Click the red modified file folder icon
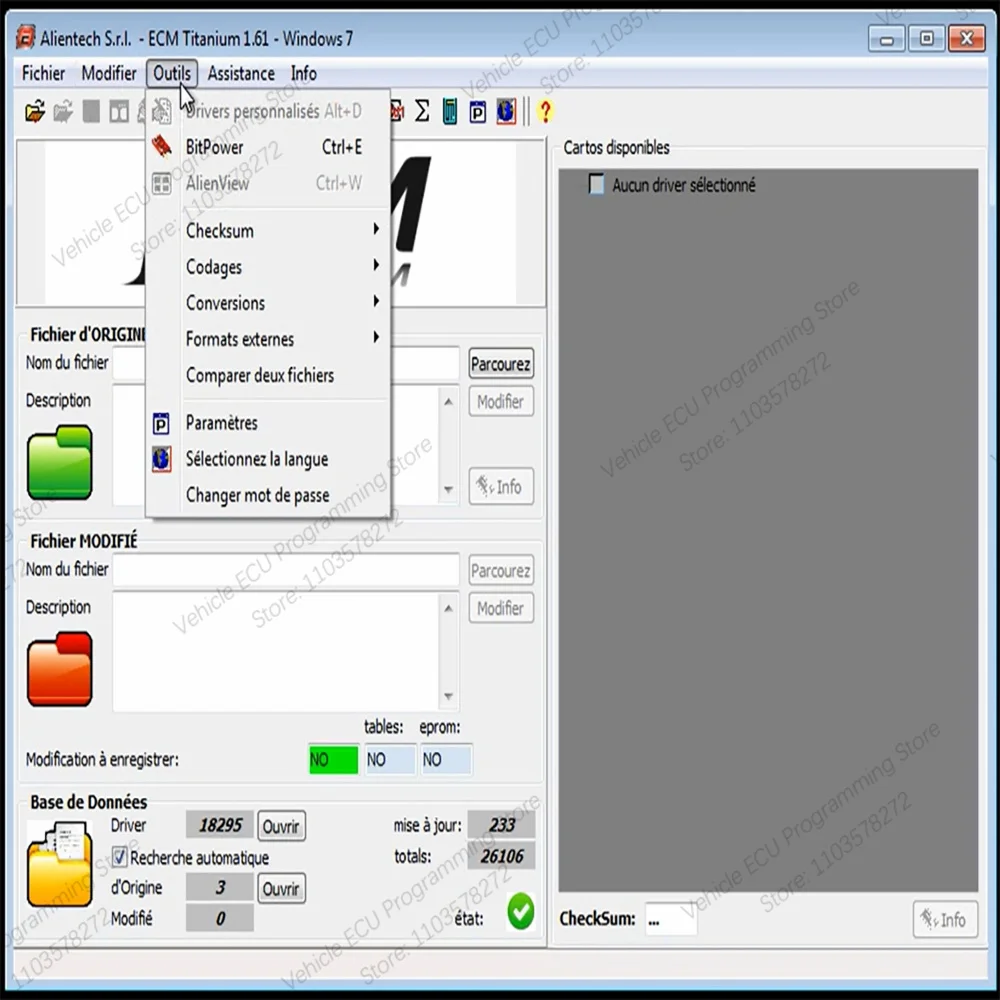 click(x=60, y=669)
